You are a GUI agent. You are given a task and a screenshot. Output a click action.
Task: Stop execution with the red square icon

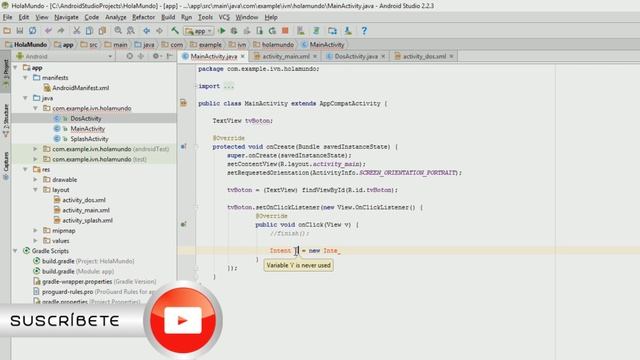click(x=285, y=31)
